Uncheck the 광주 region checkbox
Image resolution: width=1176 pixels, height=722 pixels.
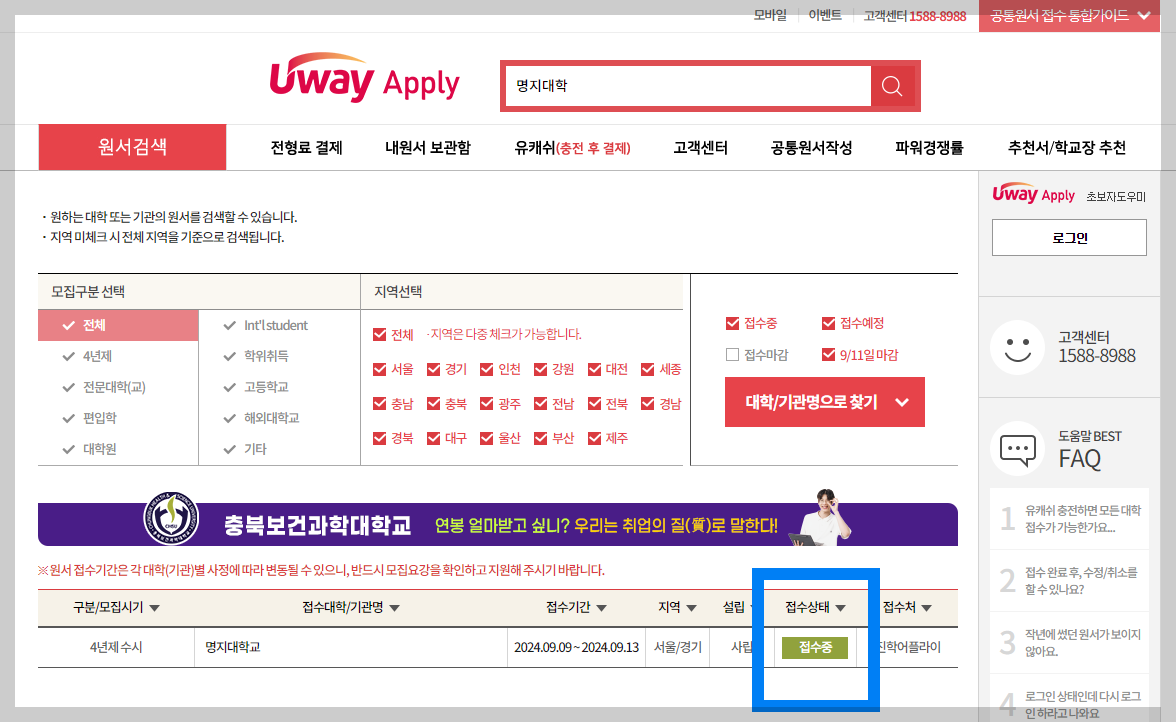[x=487, y=403]
